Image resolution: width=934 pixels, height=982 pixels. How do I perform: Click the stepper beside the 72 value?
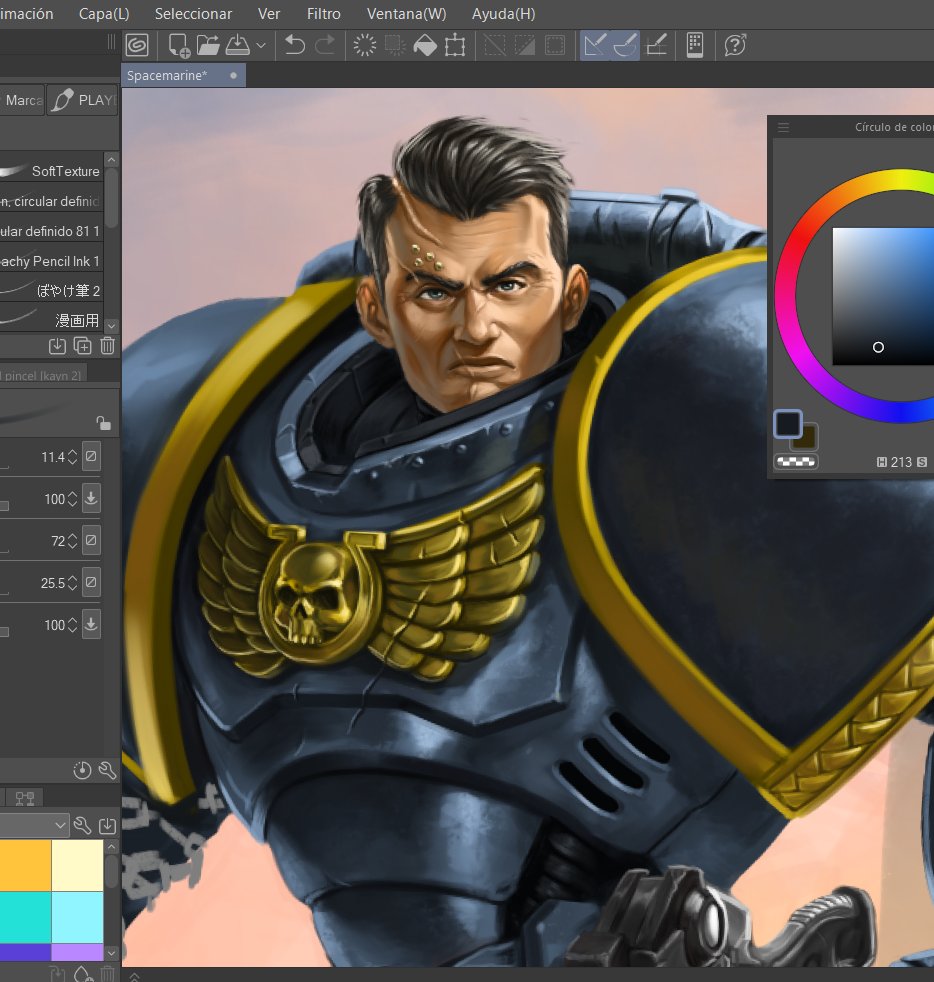pos(73,541)
